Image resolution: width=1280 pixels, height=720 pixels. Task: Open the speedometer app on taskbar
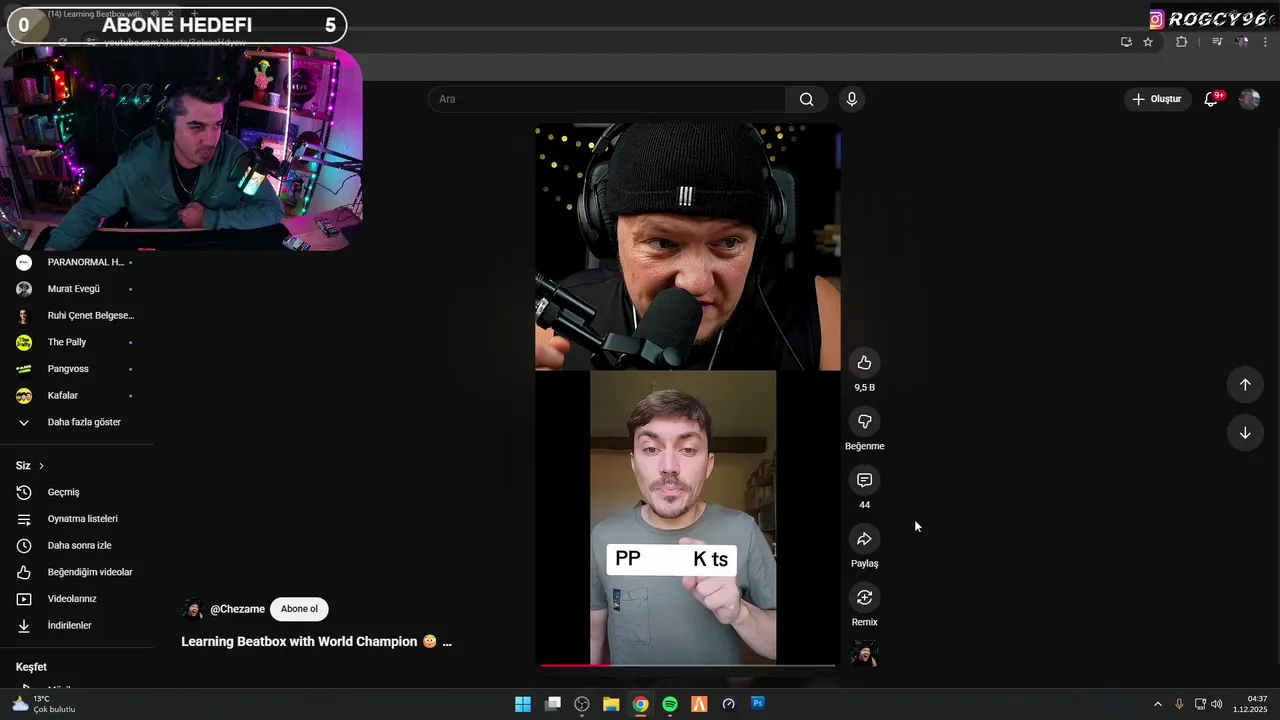[729, 704]
